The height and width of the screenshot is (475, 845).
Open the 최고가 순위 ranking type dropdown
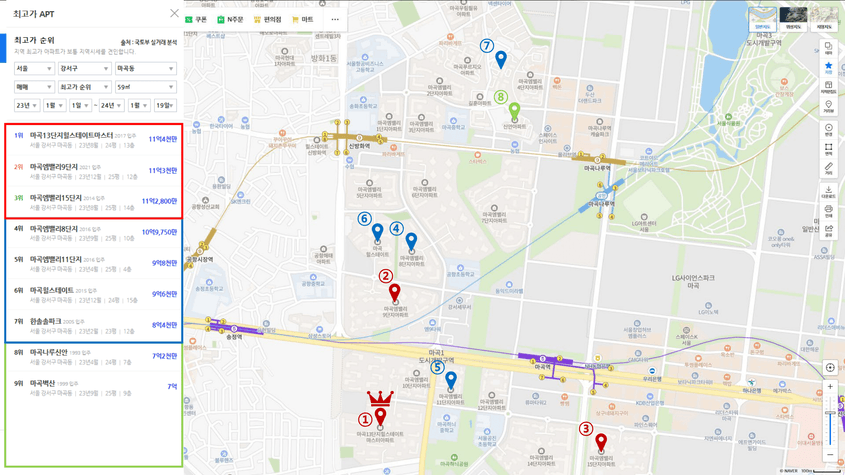(x=84, y=87)
